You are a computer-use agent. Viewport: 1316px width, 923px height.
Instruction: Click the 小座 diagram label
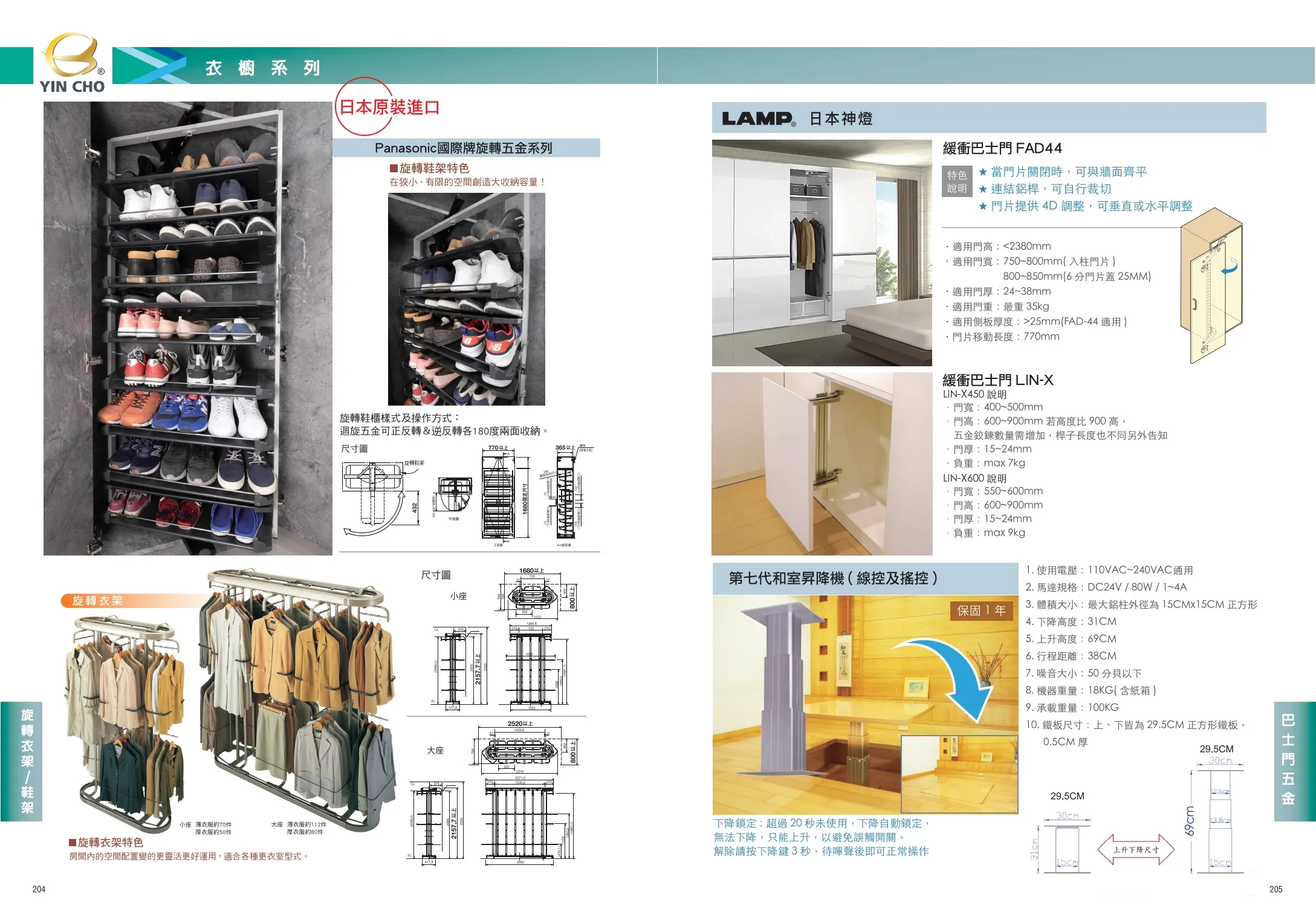click(x=458, y=596)
